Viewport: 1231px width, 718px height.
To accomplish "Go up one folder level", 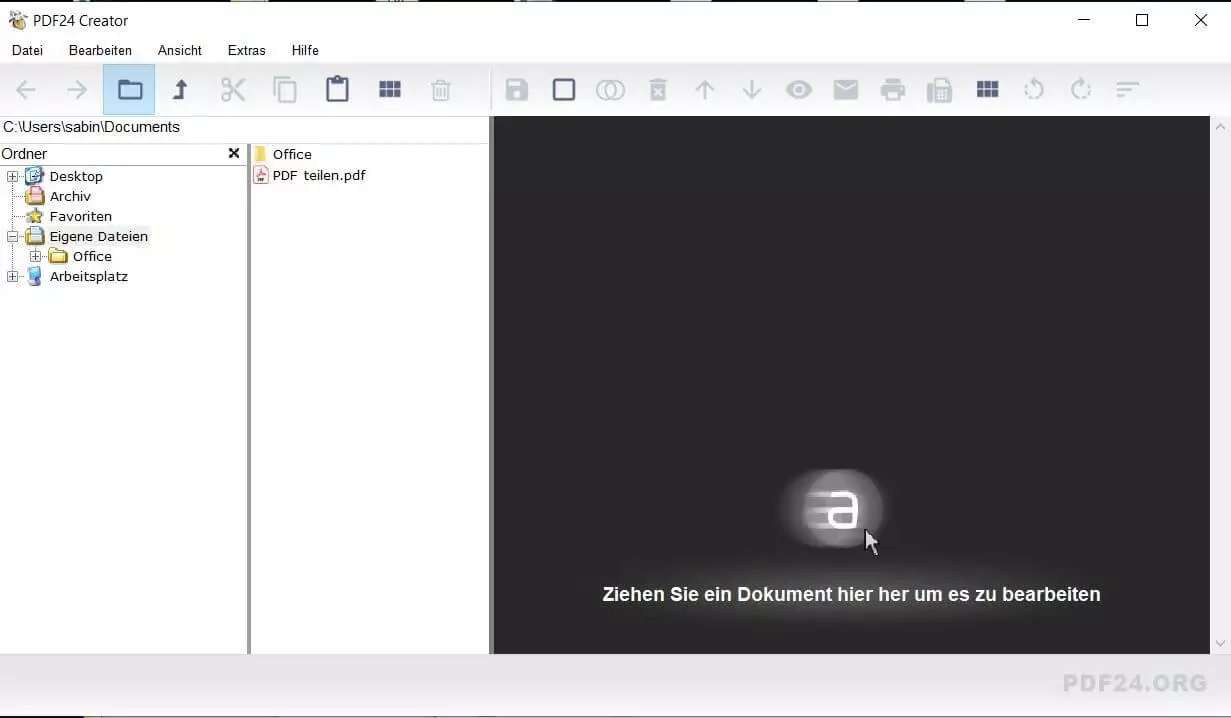I will [180, 90].
